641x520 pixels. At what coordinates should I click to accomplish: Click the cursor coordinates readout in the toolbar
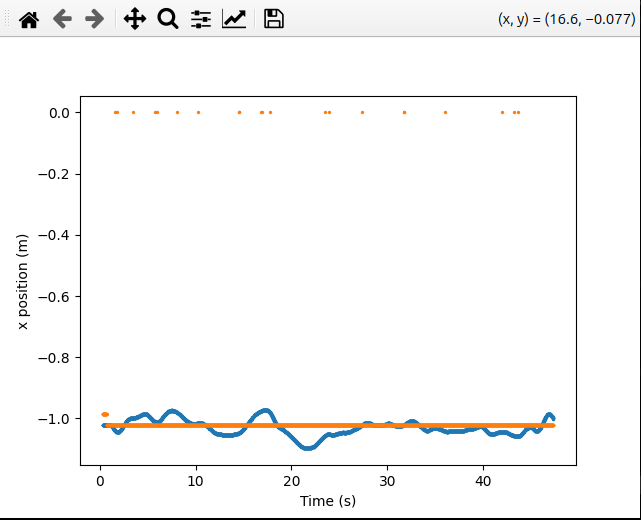coord(564,19)
